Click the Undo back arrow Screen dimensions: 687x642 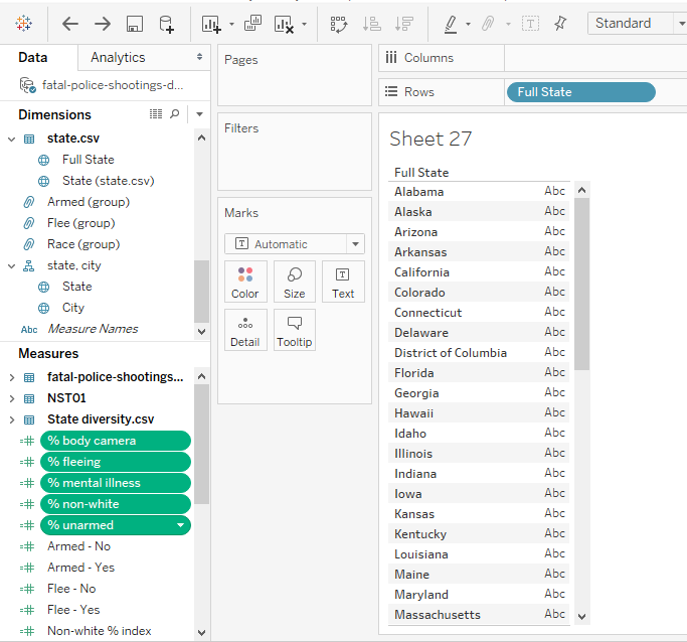click(70, 23)
